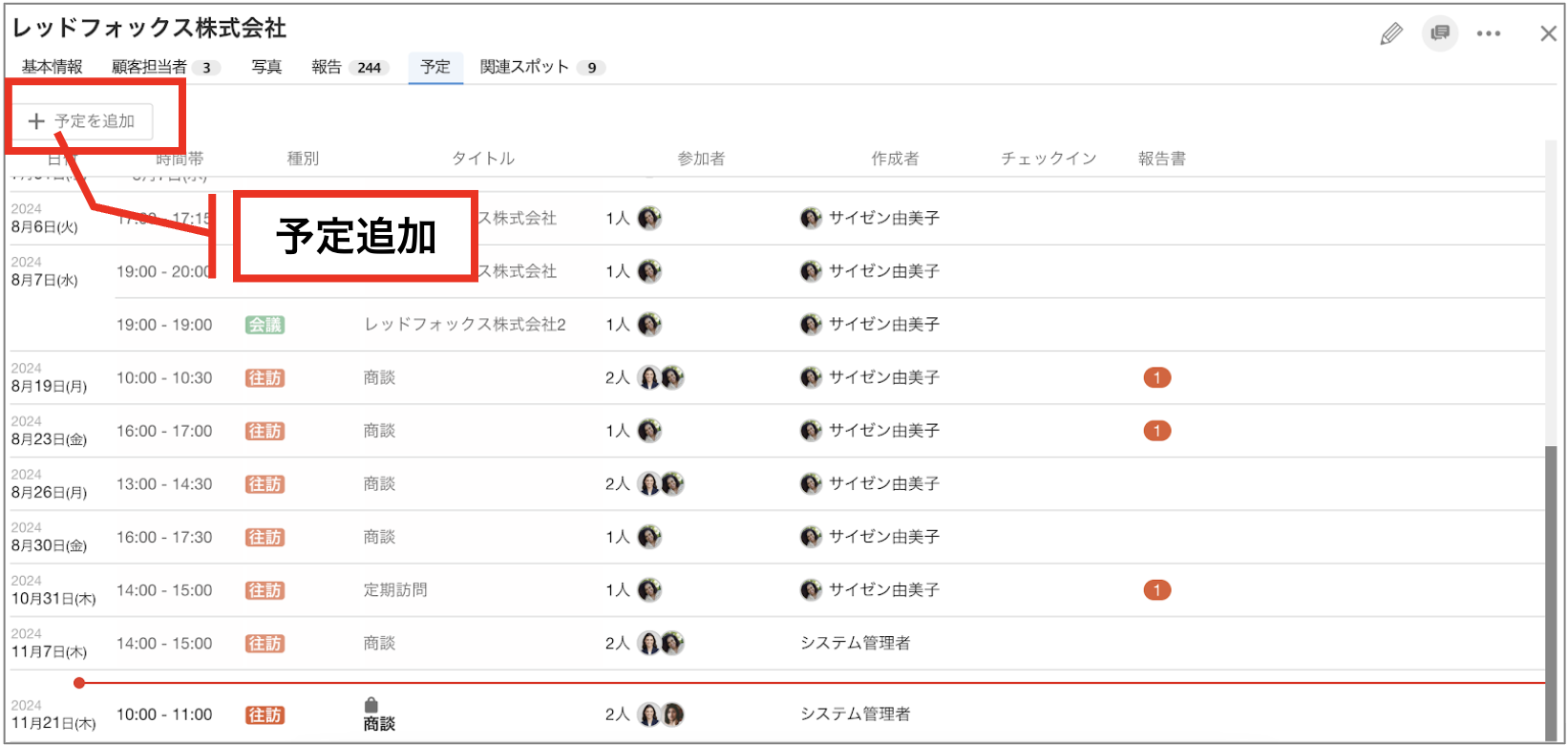Image resolution: width=1568 pixels, height=745 pixels.
Task: Open the 顧客担当者 tab
Action: [x=166, y=67]
